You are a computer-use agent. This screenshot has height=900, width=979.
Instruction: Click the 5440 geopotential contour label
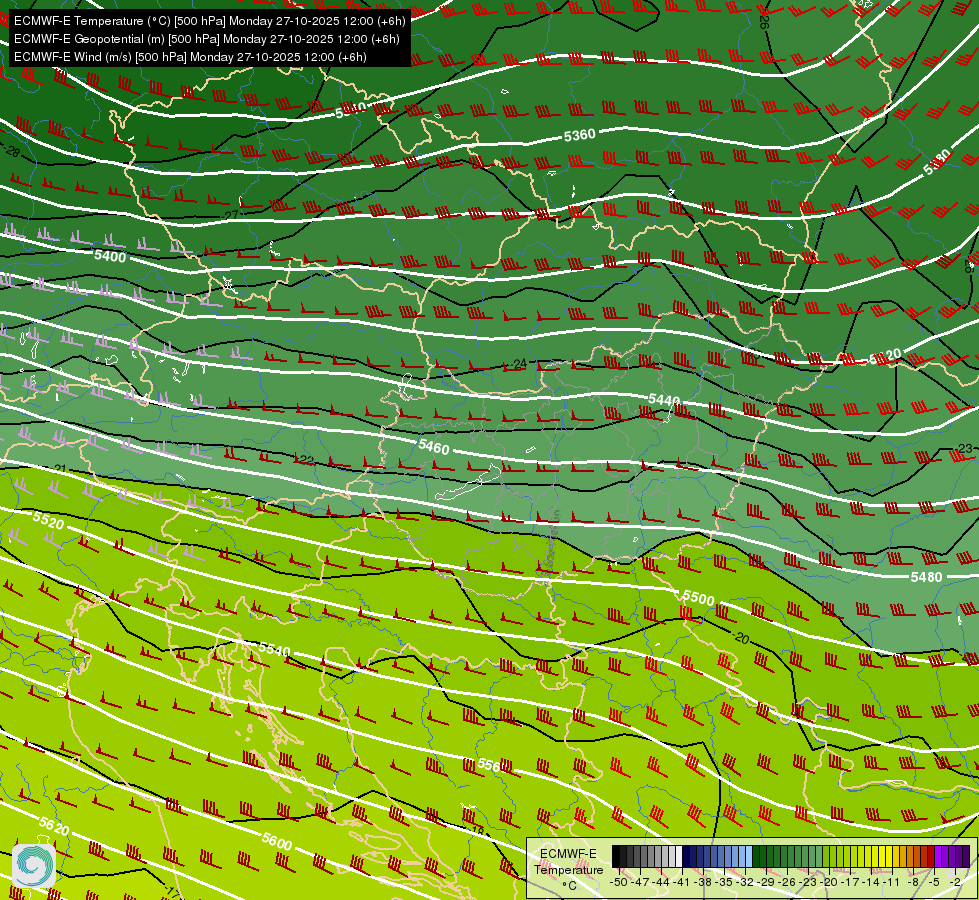pos(664,400)
